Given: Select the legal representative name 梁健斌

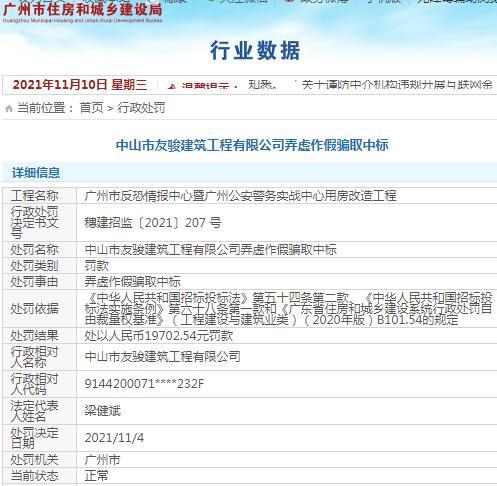Looking at the screenshot, I should click(103, 411).
